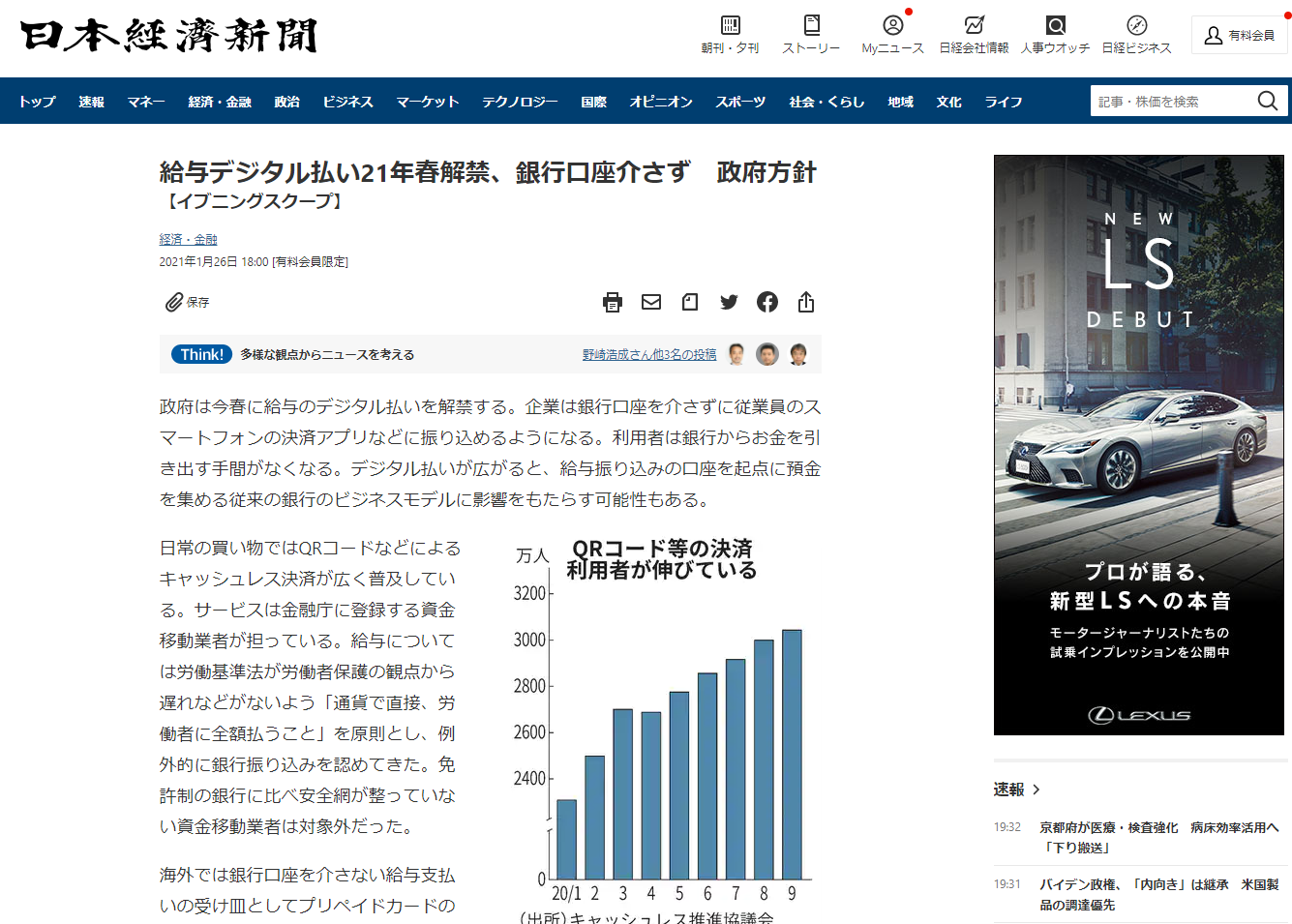
Task: Expand the 速報 section with its chevron
Action: click(1037, 790)
